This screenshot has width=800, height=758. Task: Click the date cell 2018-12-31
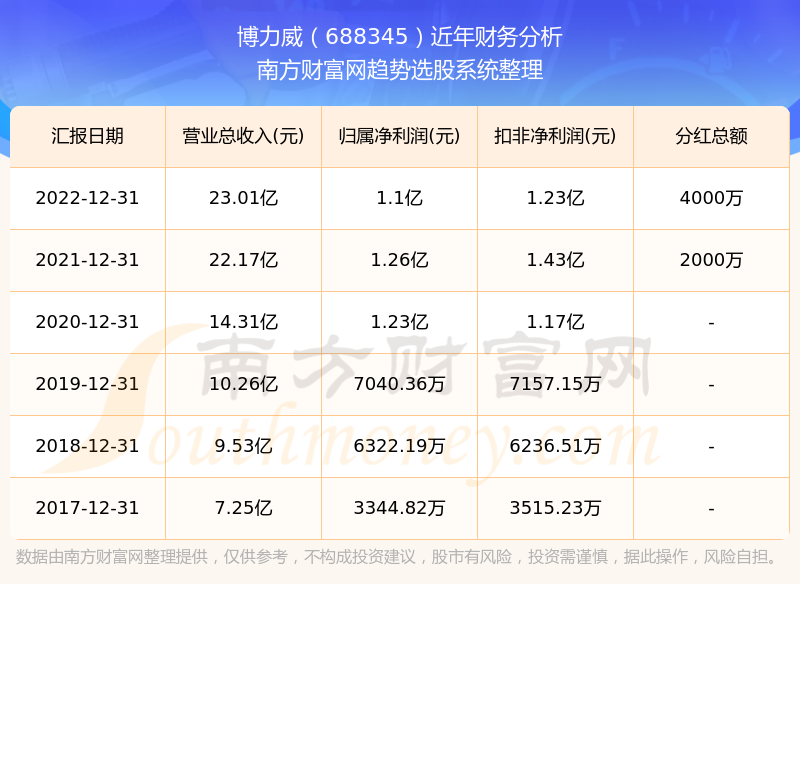(x=87, y=446)
